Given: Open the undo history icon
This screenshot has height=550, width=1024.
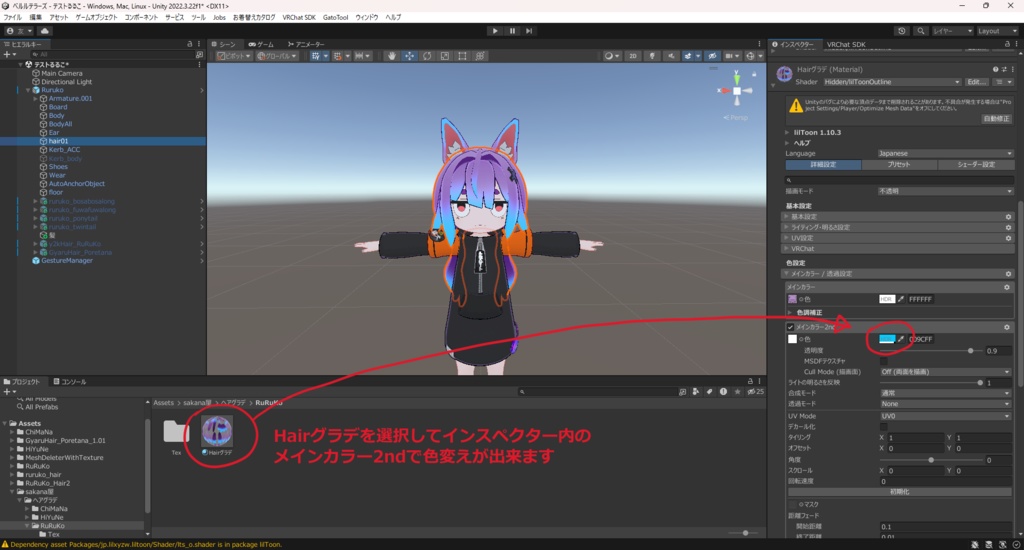Looking at the screenshot, I should 902,31.
